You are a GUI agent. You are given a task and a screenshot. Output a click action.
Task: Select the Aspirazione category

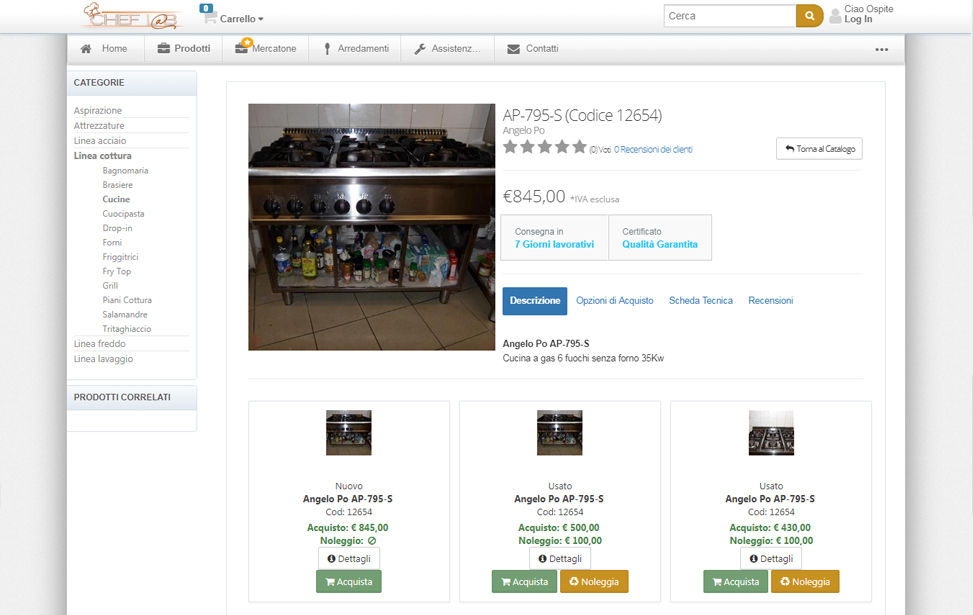(x=98, y=110)
